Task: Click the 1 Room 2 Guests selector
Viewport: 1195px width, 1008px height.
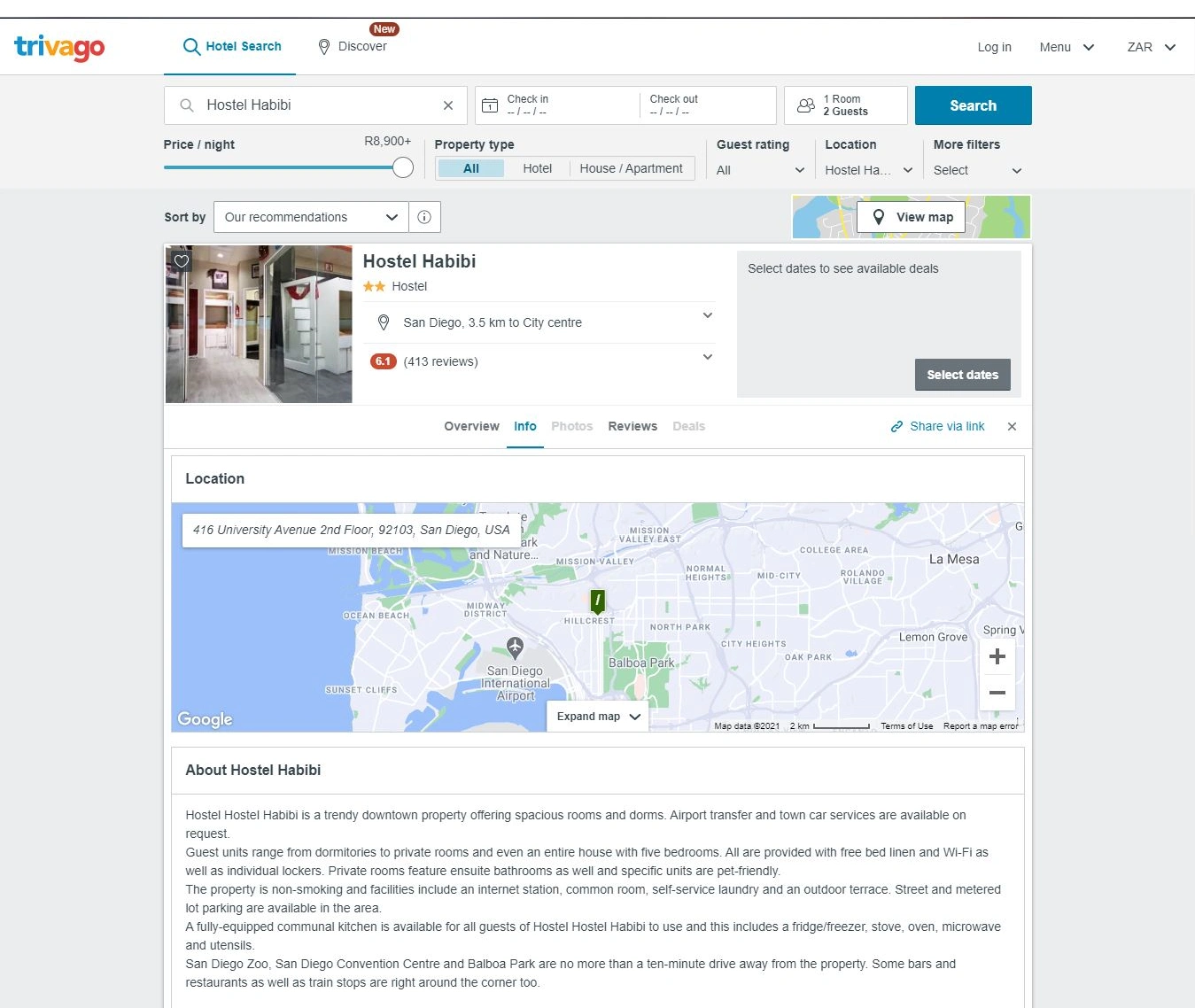Action: click(x=846, y=105)
